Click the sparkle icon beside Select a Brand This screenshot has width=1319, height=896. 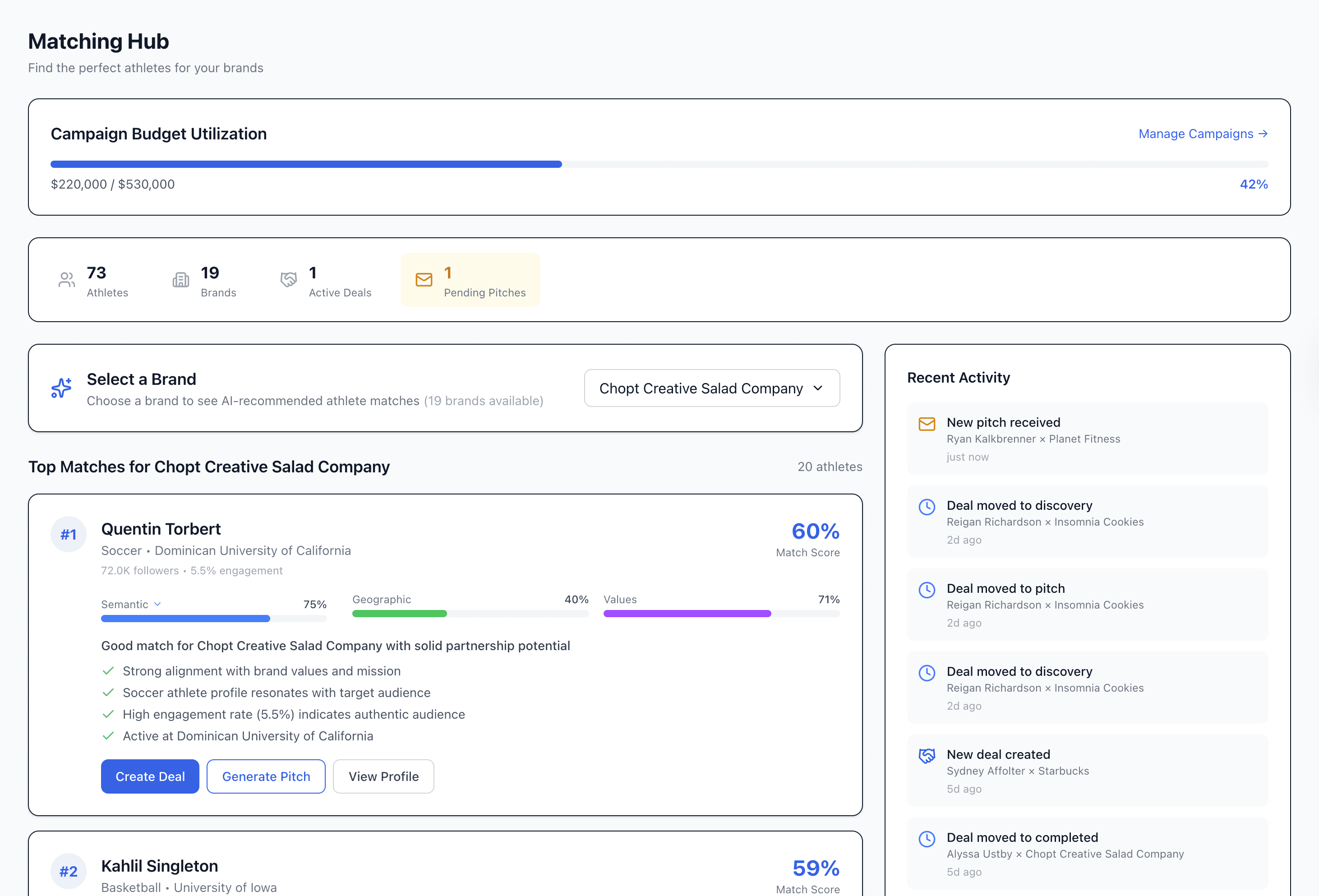coord(60,388)
